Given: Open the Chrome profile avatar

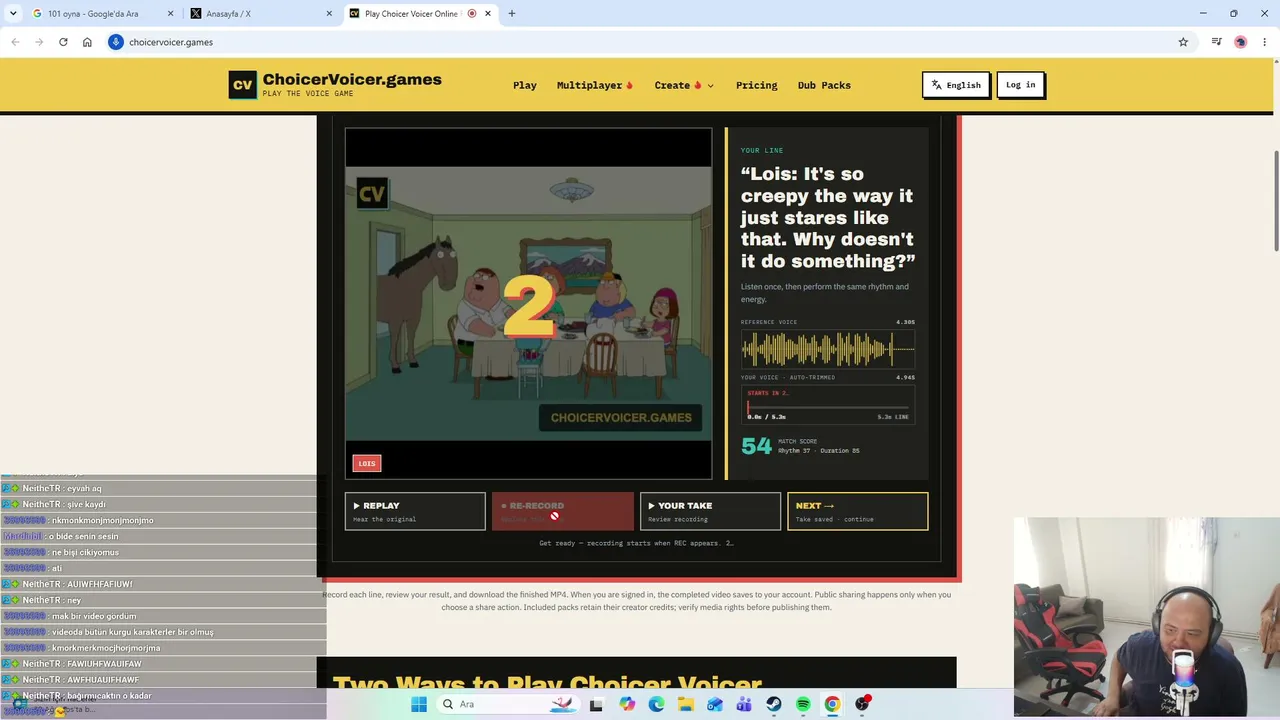Looking at the screenshot, I should click(1241, 42).
